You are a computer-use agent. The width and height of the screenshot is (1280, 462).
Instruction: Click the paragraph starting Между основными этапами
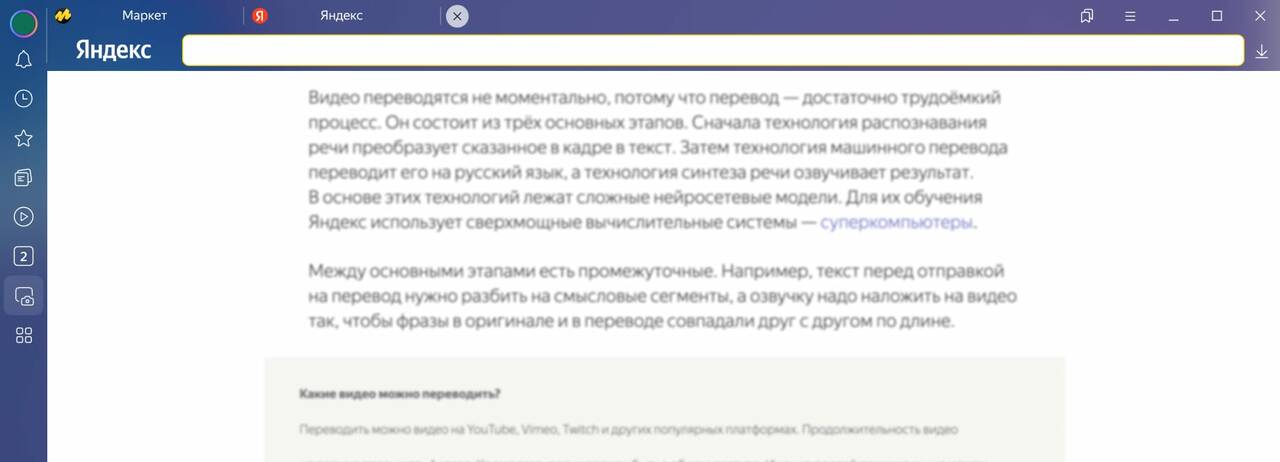662,297
